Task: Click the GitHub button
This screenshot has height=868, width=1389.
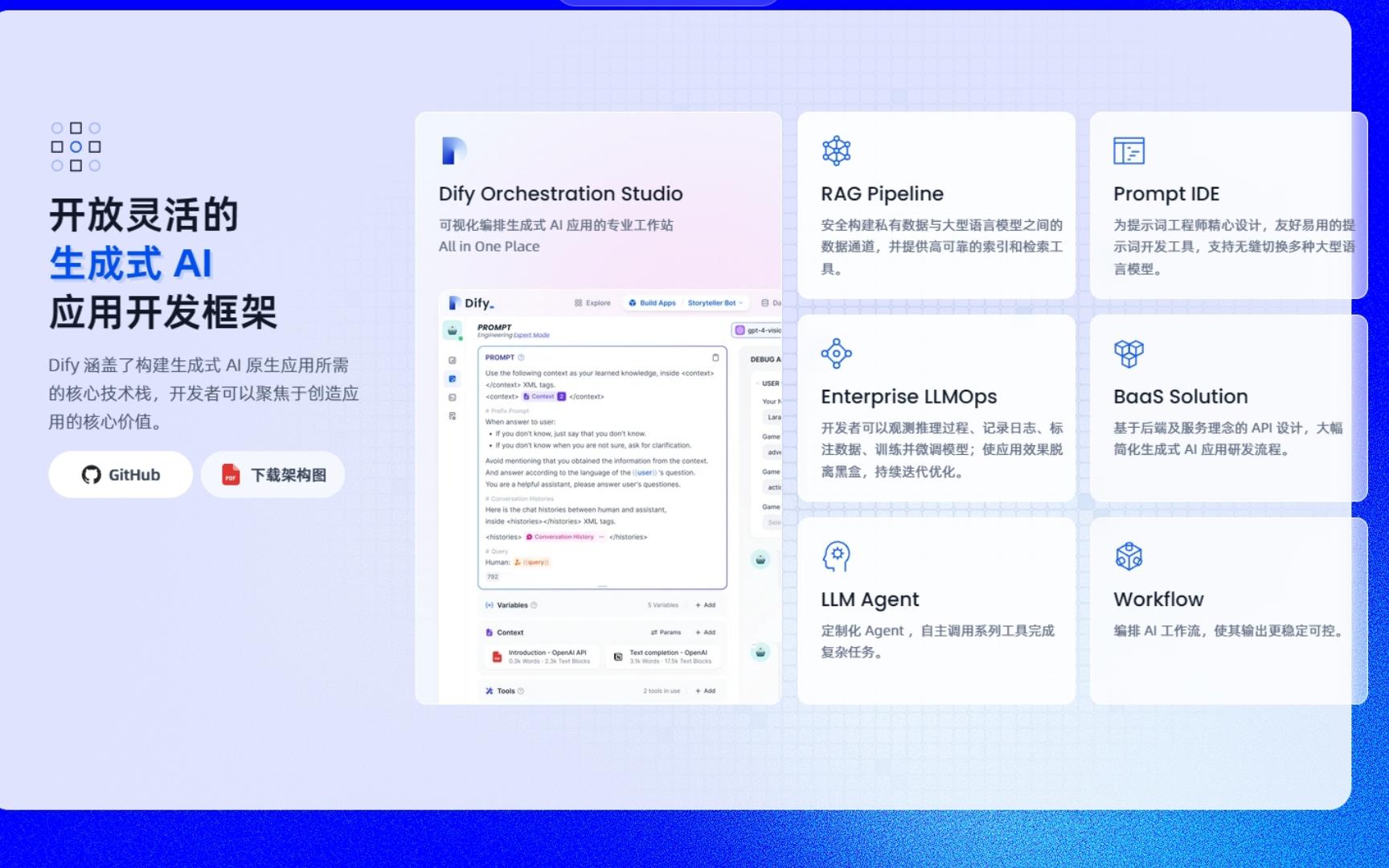Action: [121, 474]
